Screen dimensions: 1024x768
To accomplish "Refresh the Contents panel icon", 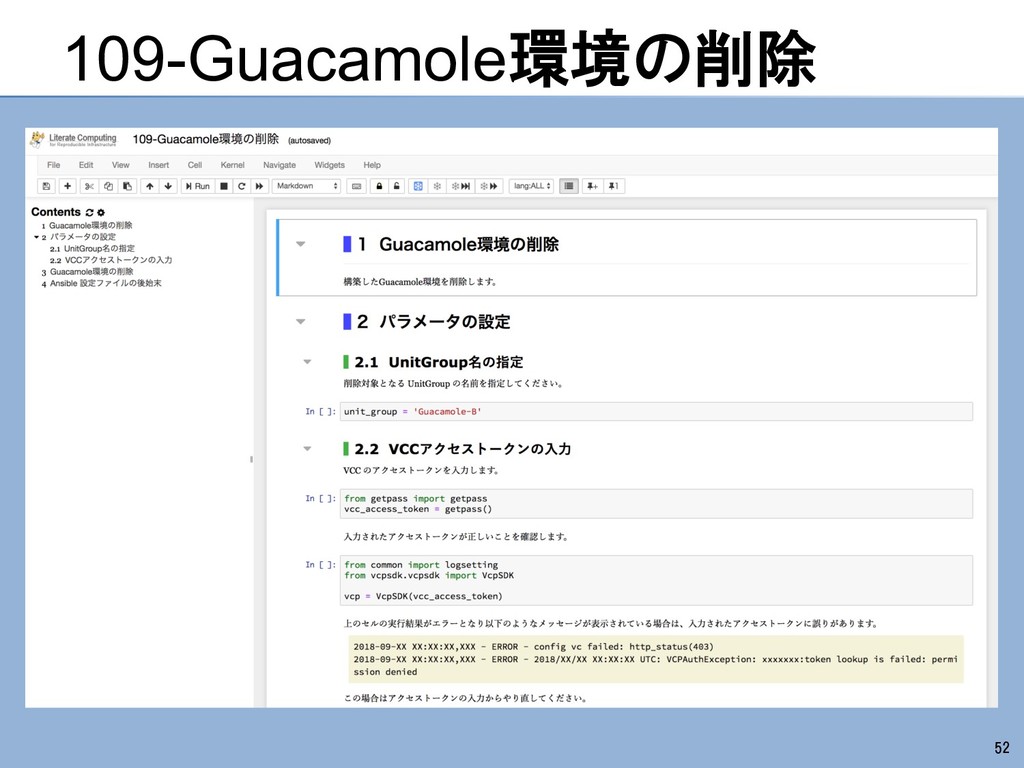I will coord(89,212).
